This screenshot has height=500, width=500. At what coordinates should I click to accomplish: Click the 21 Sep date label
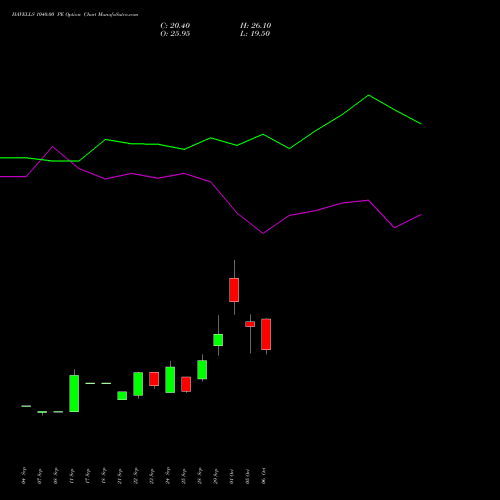coord(120,476)
